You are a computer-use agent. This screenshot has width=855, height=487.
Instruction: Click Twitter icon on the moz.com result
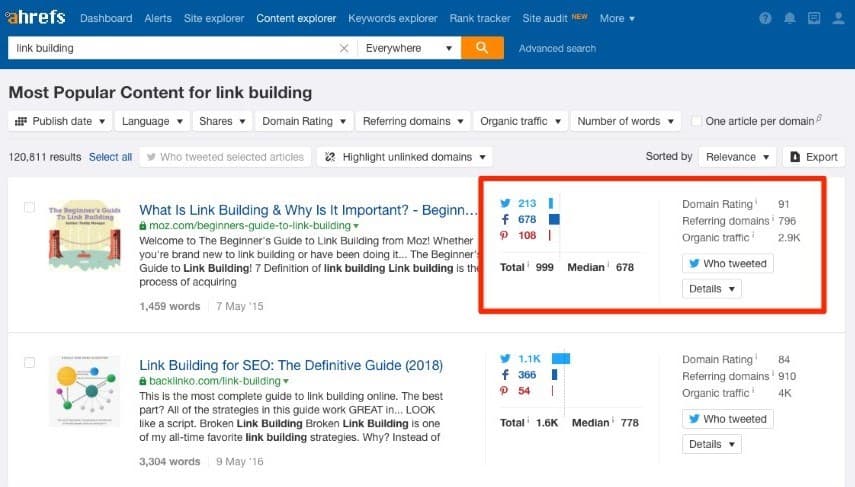point(505,203)
